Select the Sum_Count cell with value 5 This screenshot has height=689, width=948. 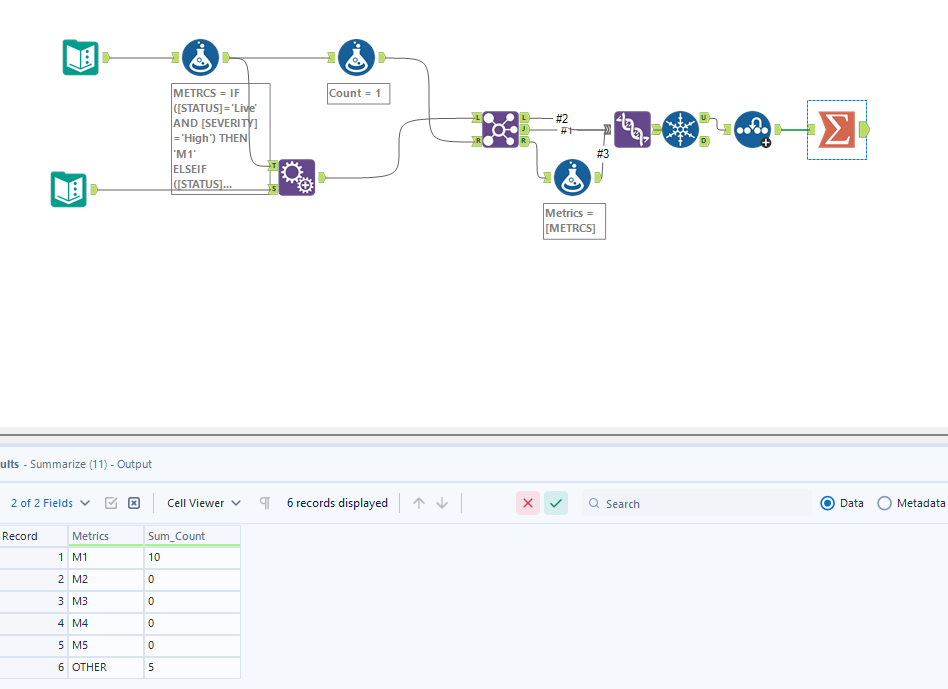pos(192,667)
